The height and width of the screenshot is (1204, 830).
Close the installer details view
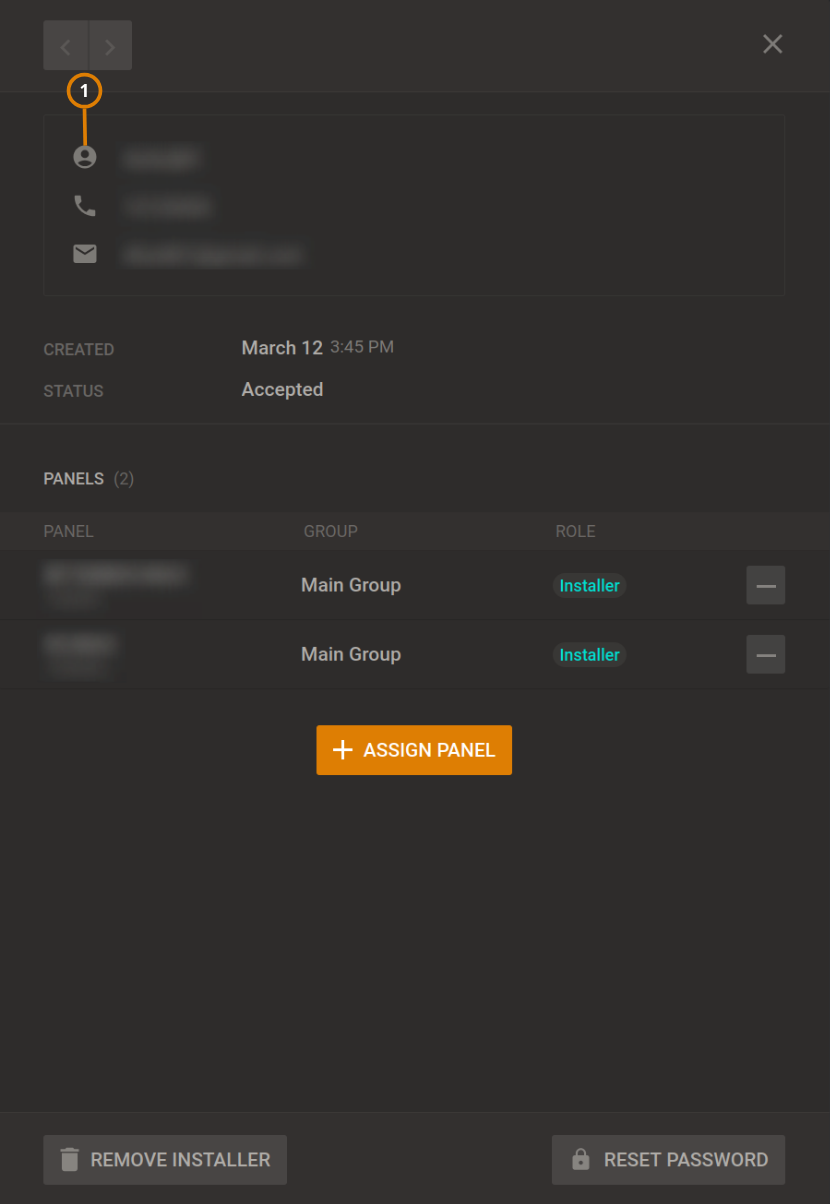pyautogui.click(x=772, y=44)
